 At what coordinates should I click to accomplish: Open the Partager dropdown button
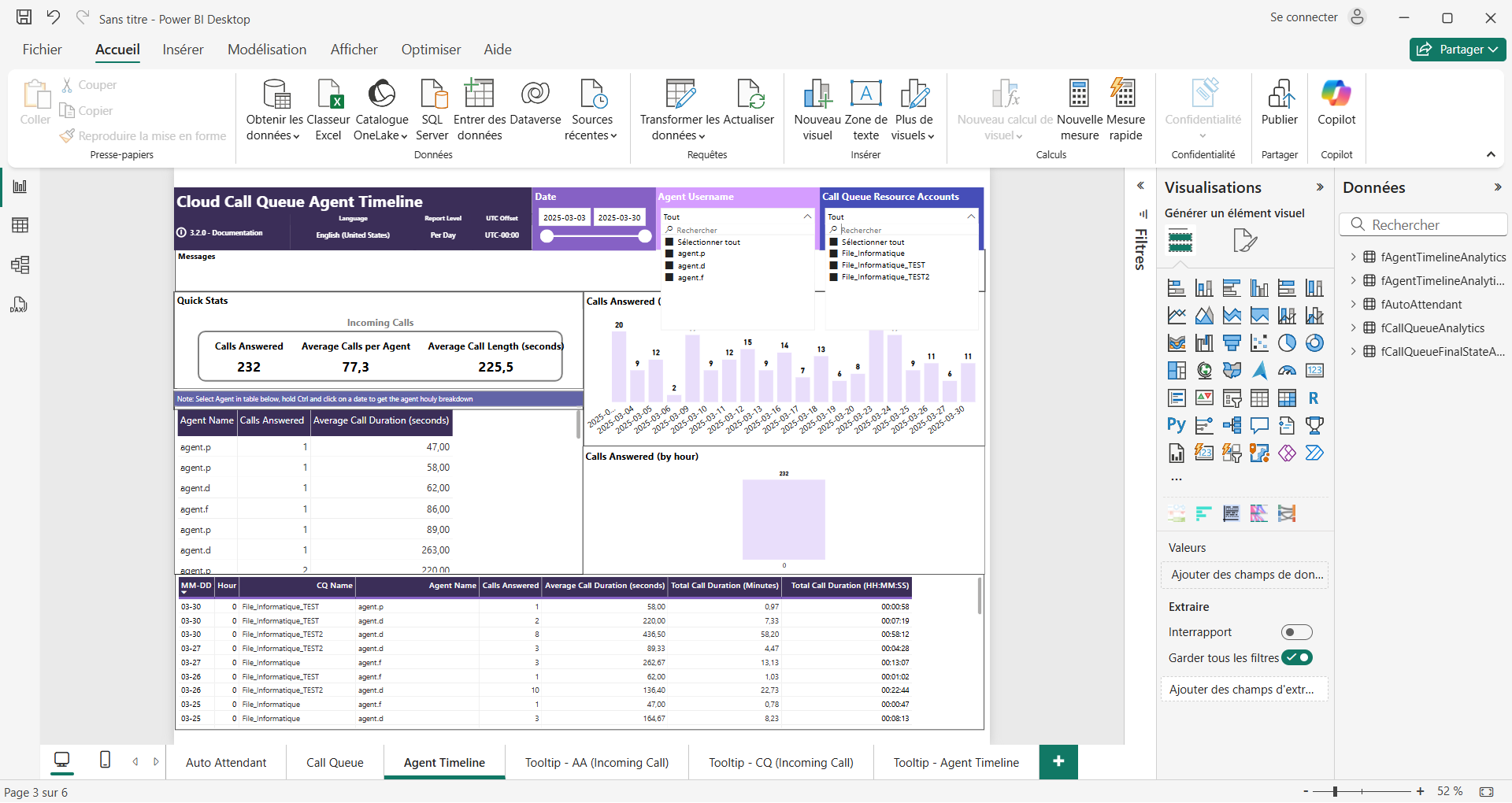(1457, 50)
